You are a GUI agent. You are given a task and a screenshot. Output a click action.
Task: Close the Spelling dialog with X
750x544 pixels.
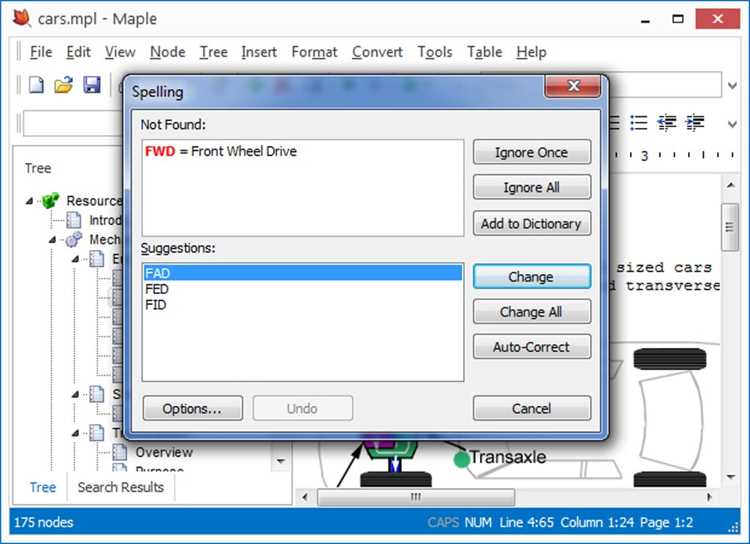(573, 86)
